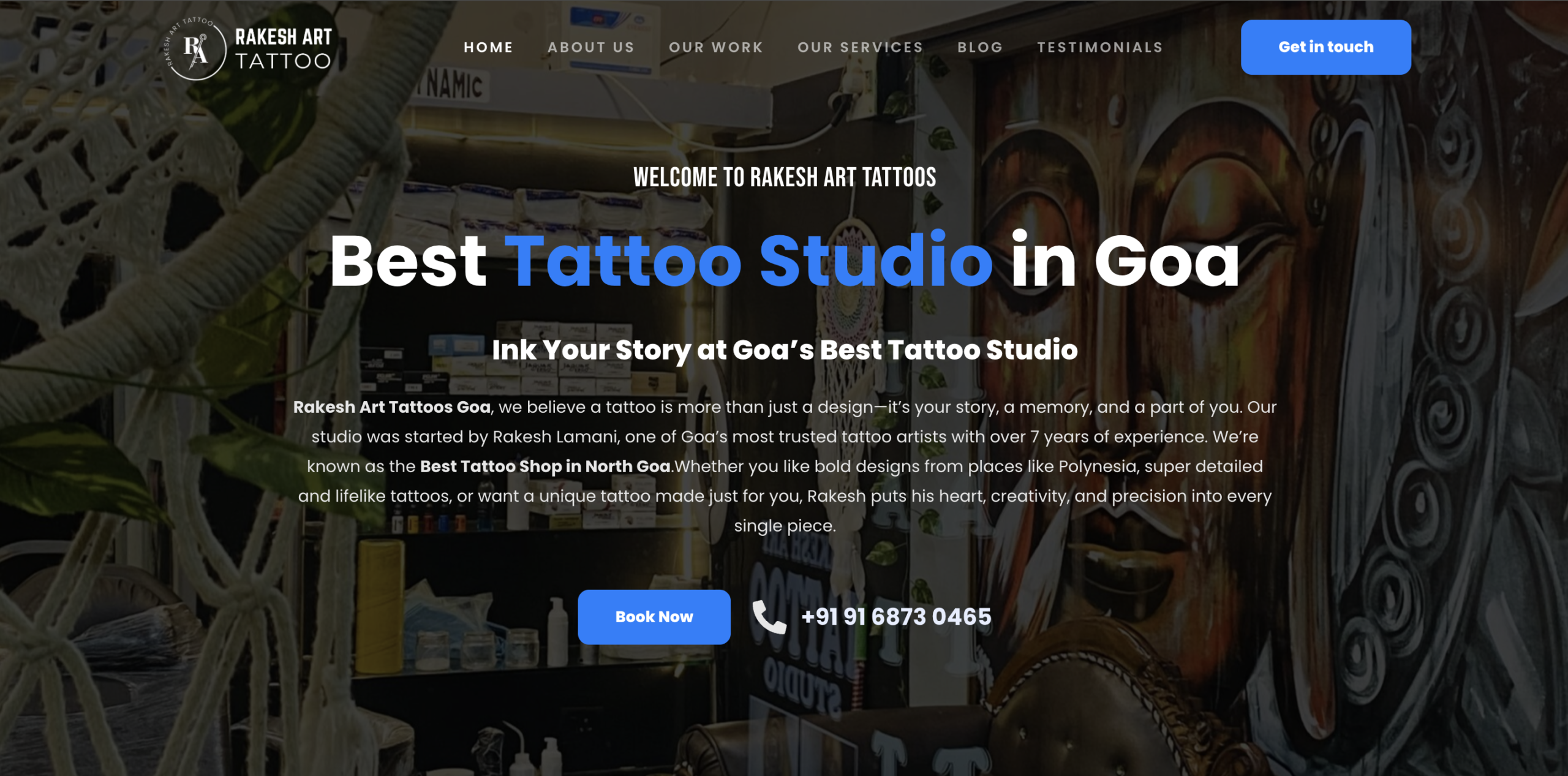View the Testimonials section
The height and width of the screenshot is (776, 1568).
coord(1100,47)
